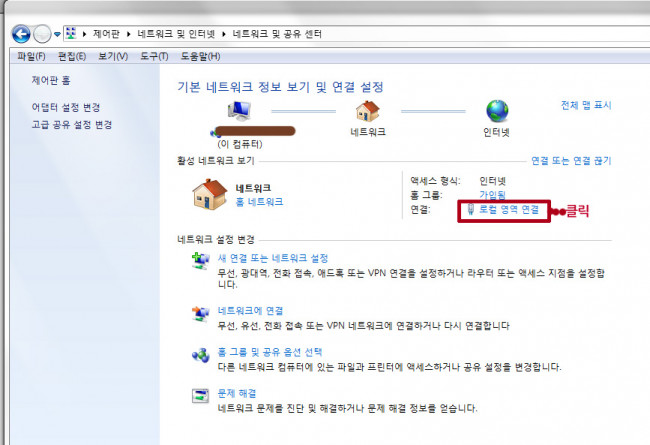
Task: Click this computer icon in network map
Action: (239, 111)
